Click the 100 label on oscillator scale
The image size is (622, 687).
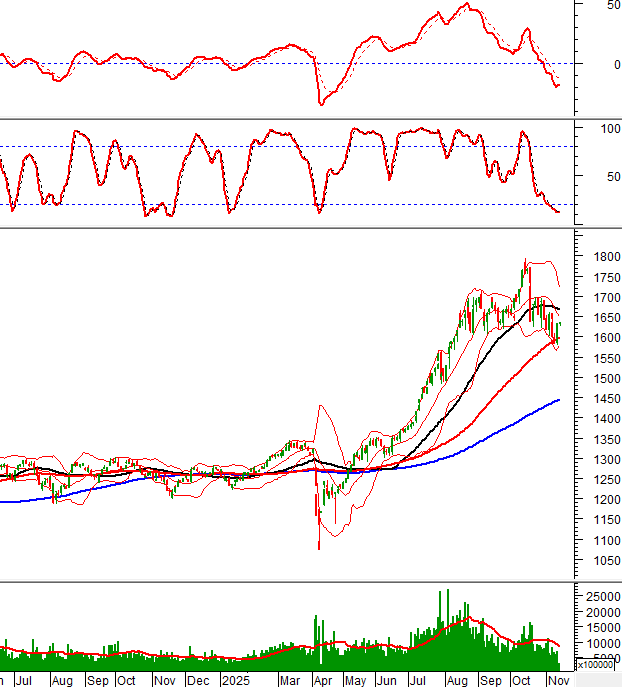606,129
